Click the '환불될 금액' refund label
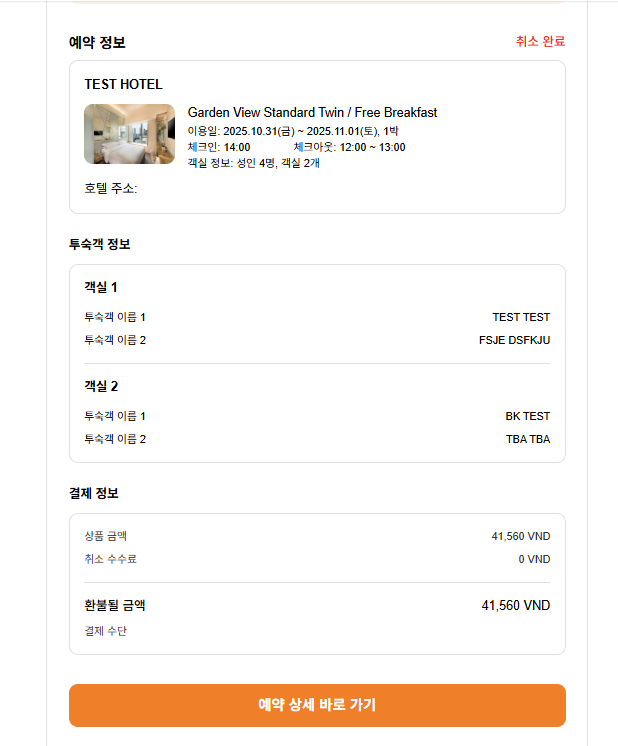The width and height of the screenshot is (618, 746). pos(115,605)
